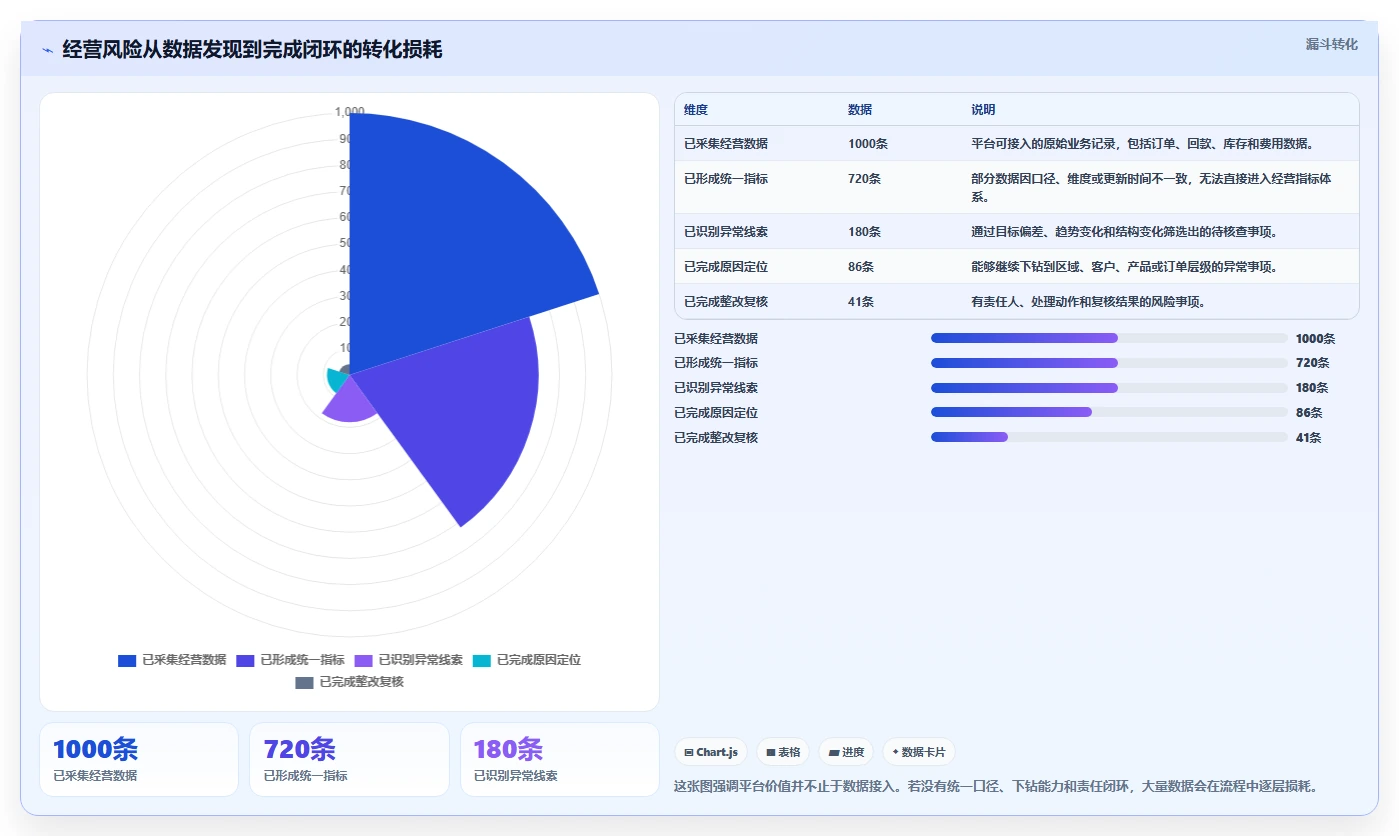1399x836 pixels.
Task: Click 已完成整改复核 label in progress list
Action: tap(716, 438)
